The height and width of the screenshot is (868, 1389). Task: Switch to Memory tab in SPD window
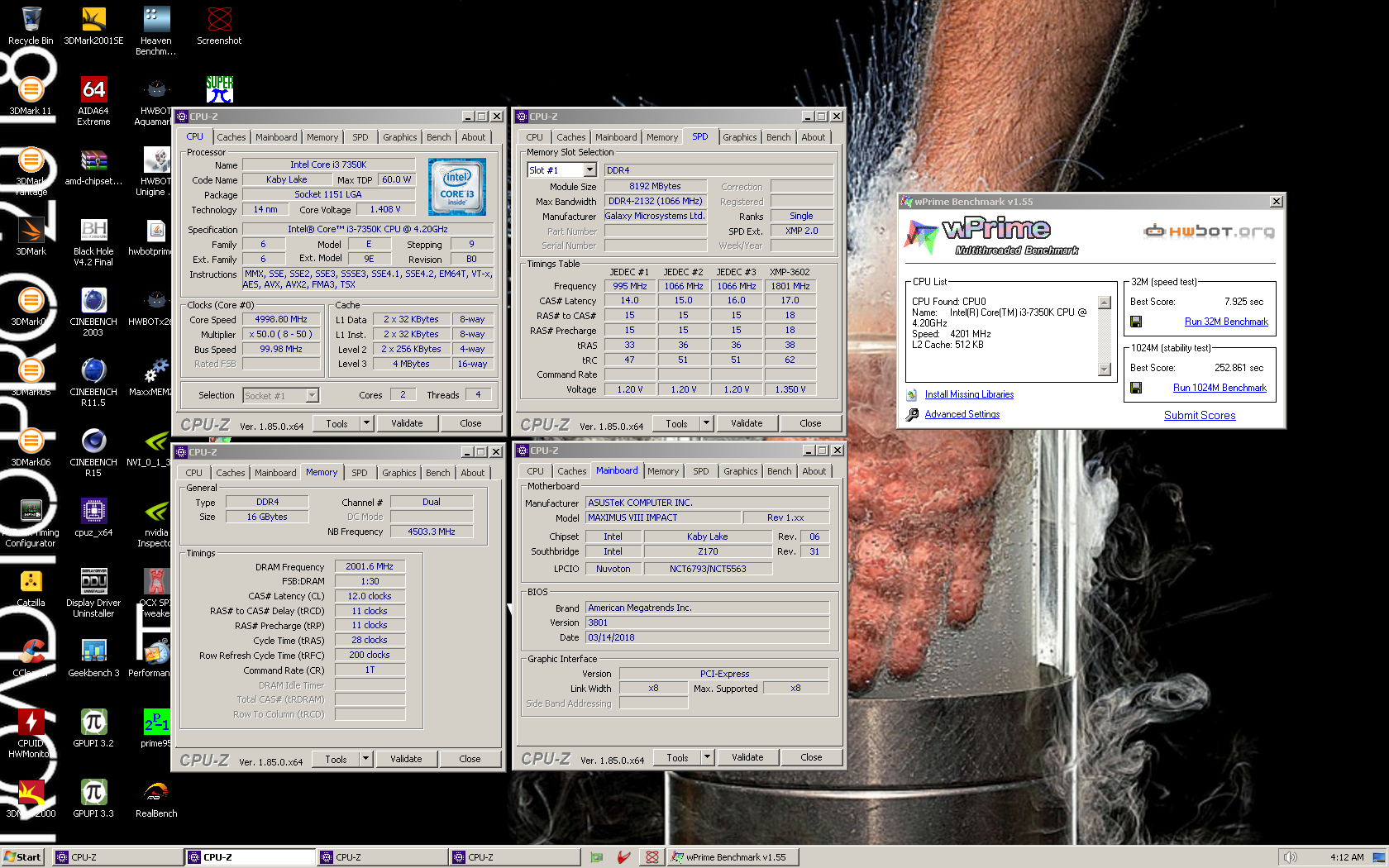coord(662,137)
